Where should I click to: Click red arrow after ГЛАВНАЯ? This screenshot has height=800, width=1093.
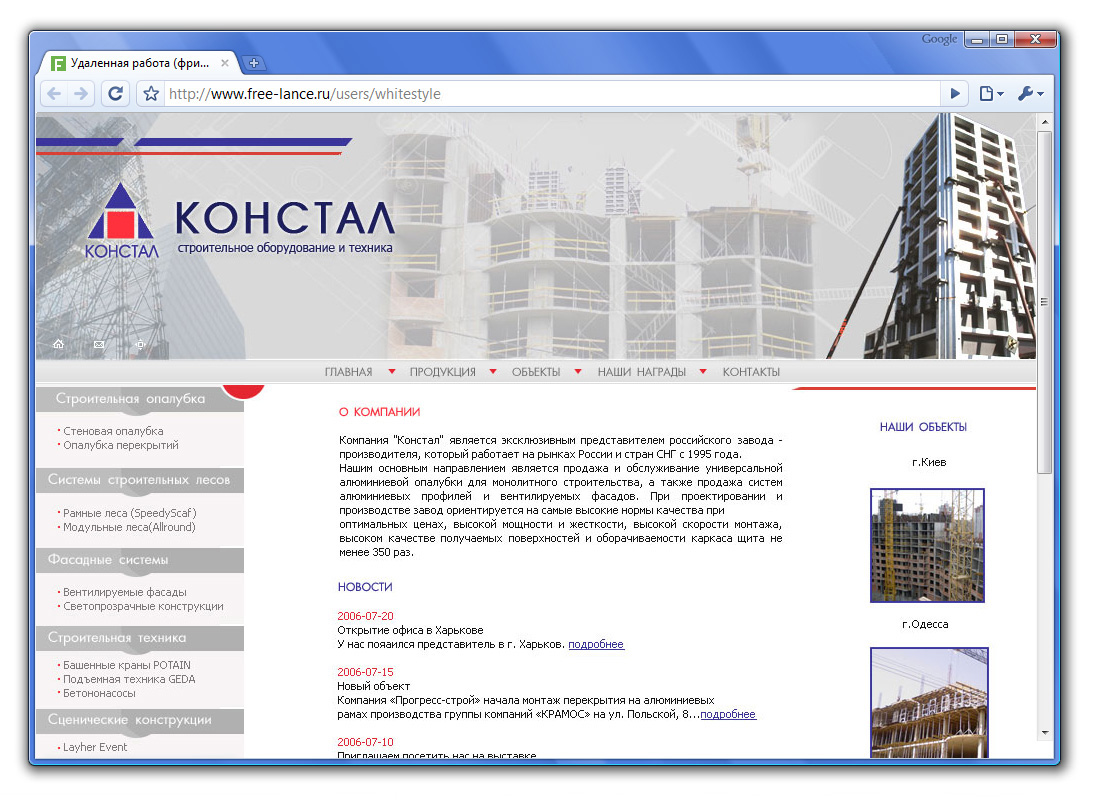point(392,372)
